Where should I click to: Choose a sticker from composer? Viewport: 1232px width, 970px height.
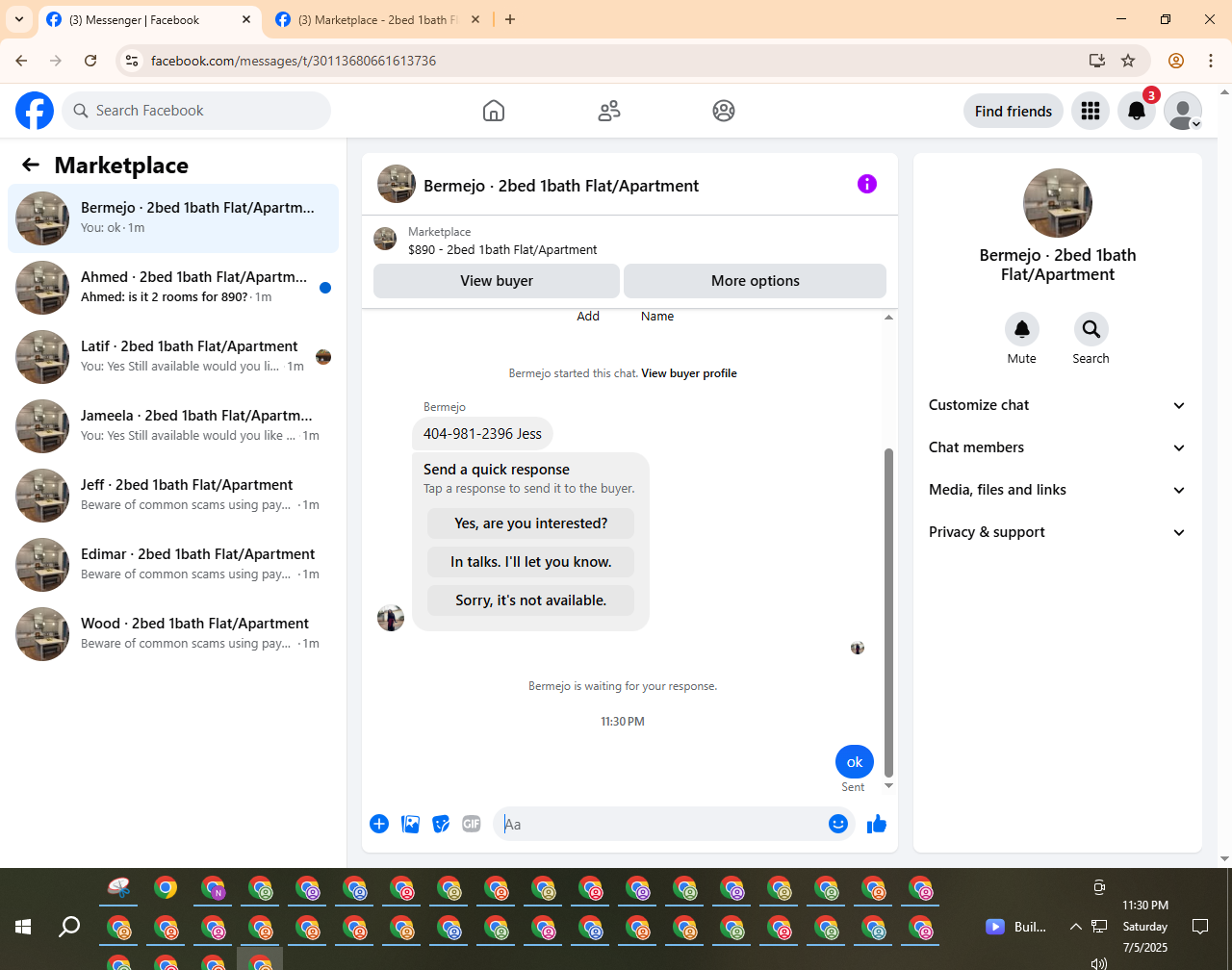tap(441, 824)
